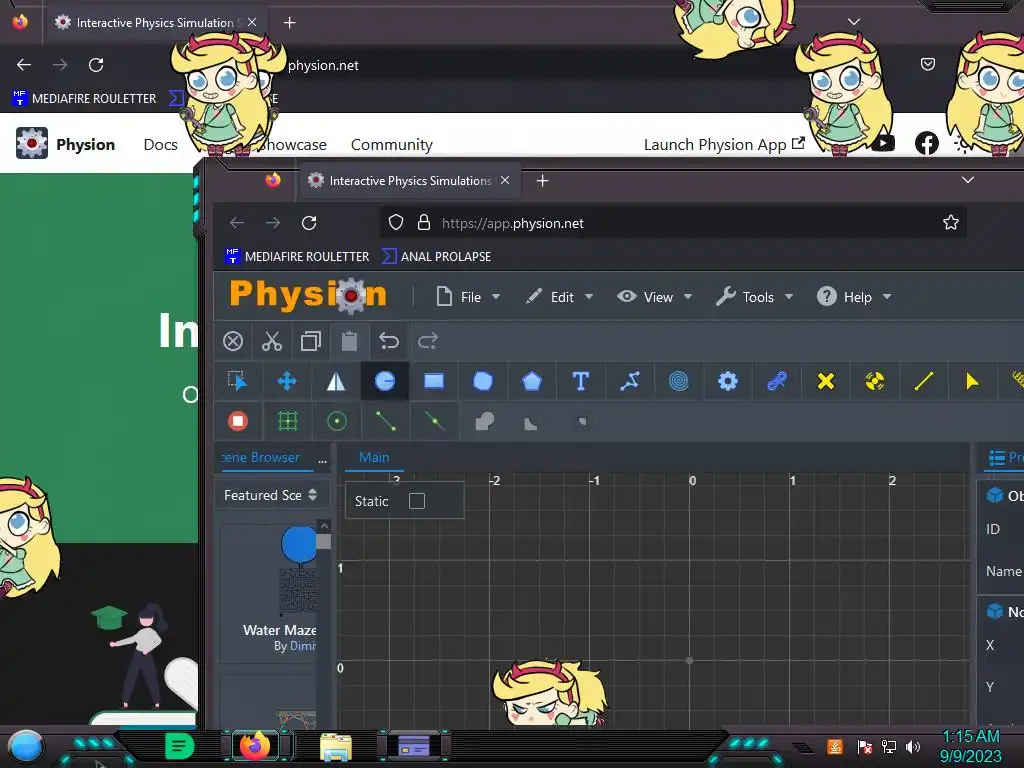Open Docs in the Physion website

160,144
